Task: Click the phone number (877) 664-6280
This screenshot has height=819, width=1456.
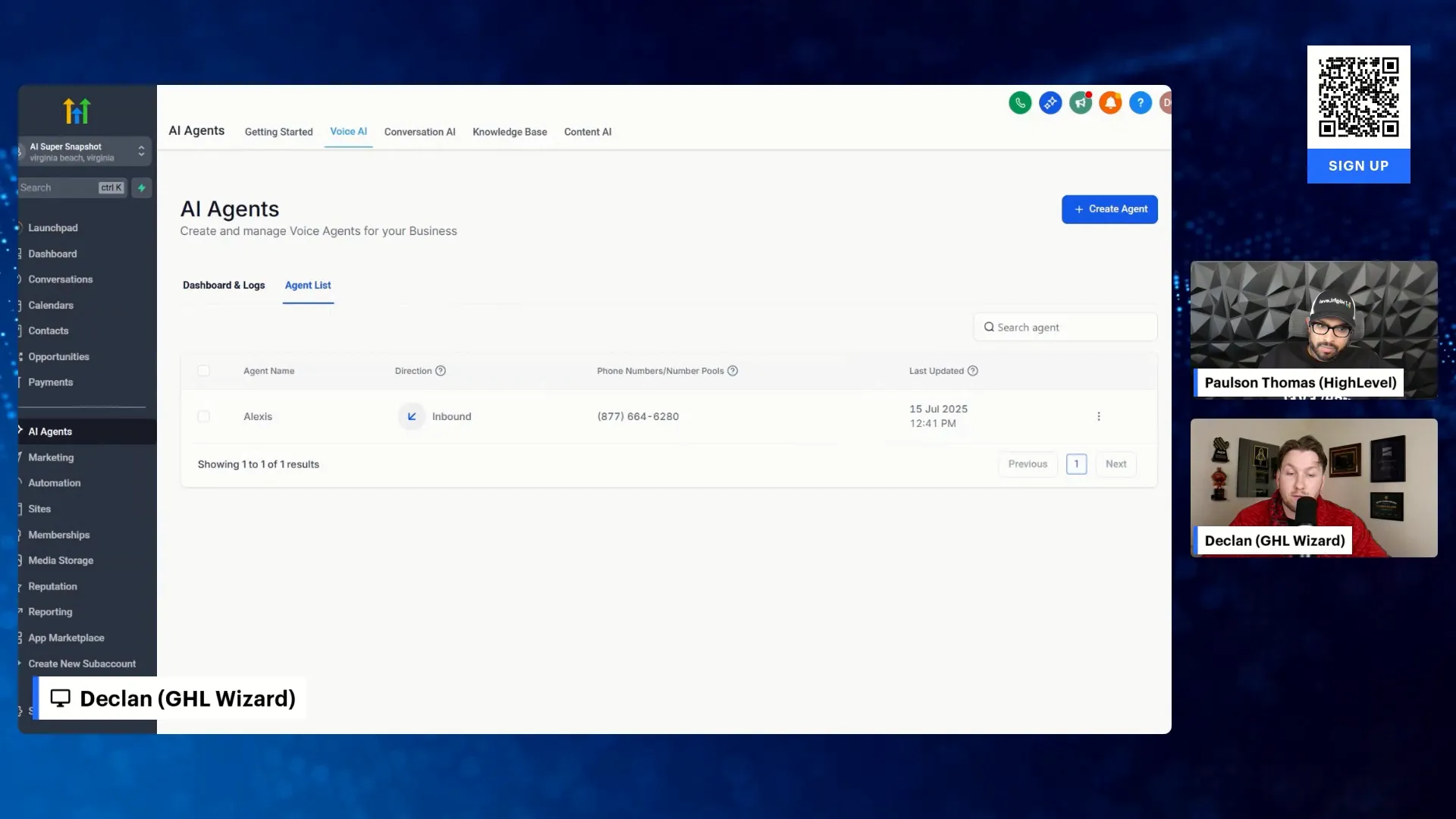Action: 638,416
